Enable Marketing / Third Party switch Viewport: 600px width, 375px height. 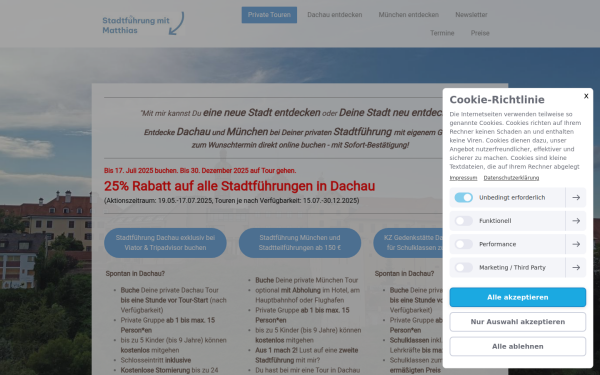[463, 267]
